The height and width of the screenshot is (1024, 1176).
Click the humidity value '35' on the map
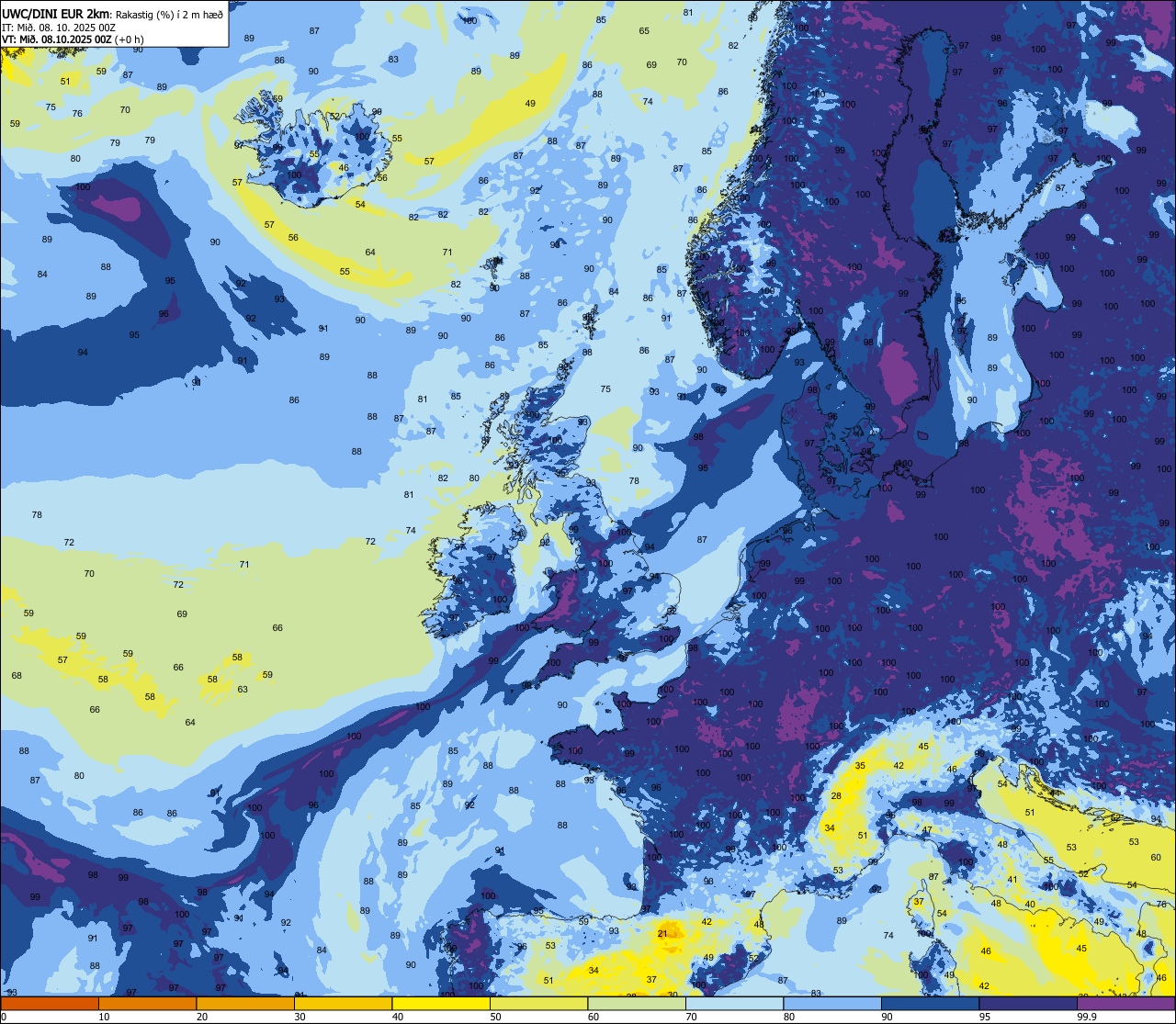point(860,765)
